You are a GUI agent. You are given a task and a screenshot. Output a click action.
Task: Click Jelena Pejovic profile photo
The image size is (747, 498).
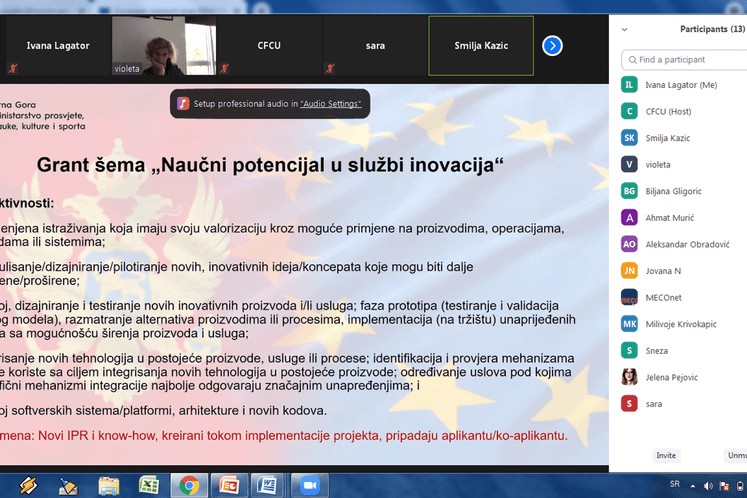coord(629,377)
